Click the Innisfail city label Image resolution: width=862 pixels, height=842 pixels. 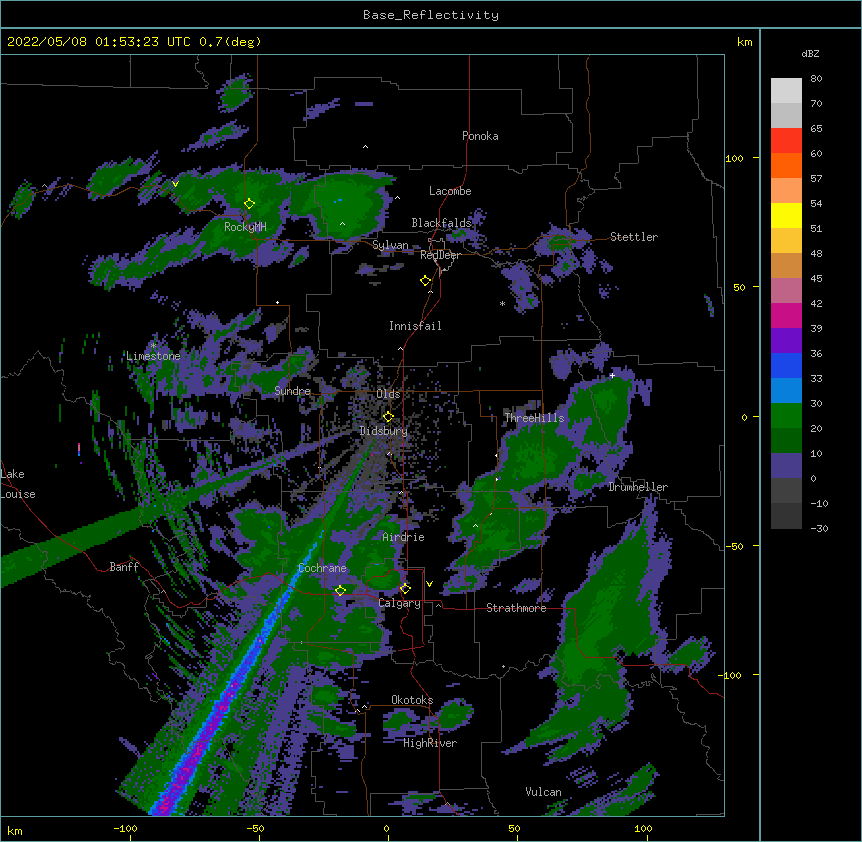point(415,326)
